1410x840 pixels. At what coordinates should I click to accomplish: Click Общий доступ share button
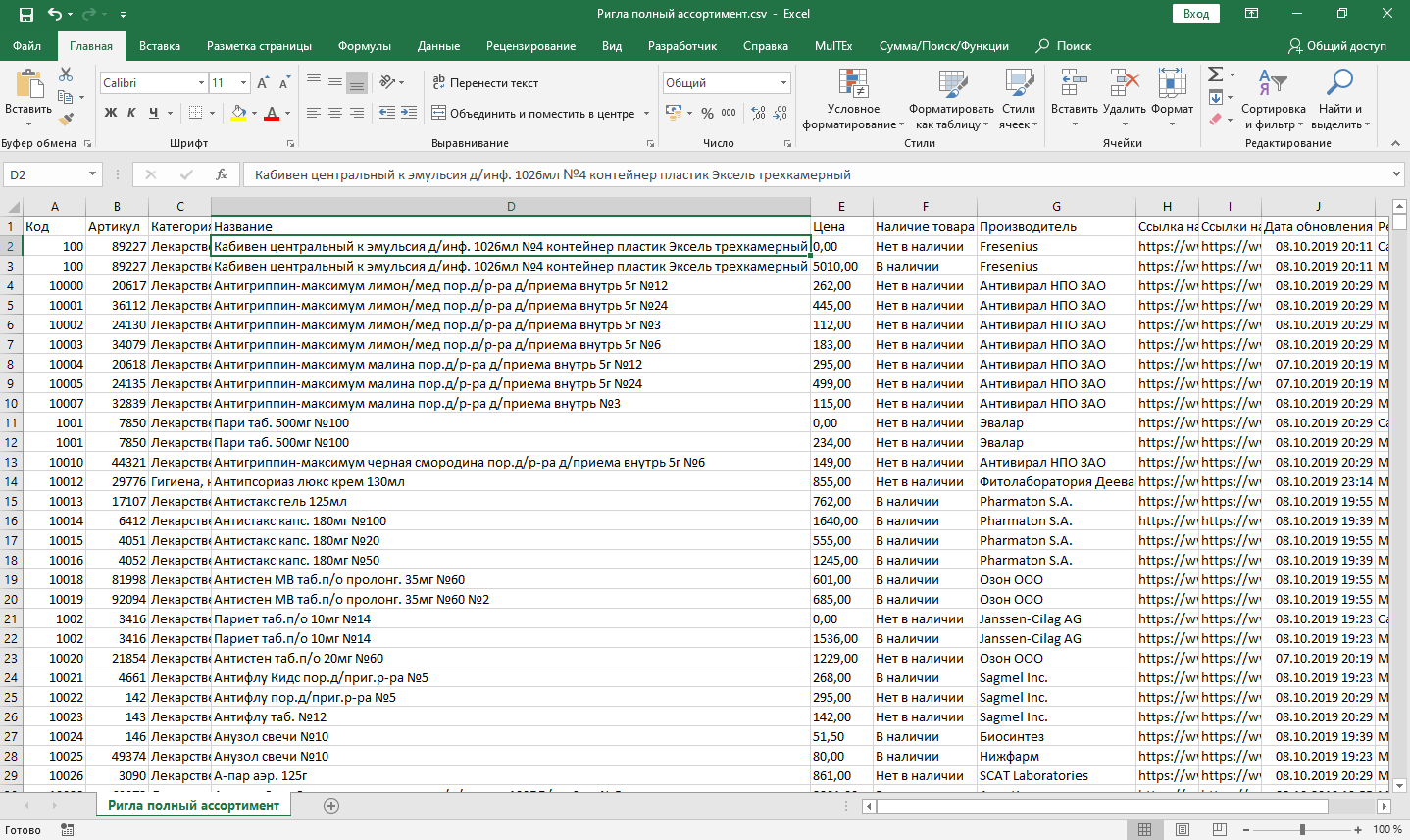click(x=1337, y=46)
